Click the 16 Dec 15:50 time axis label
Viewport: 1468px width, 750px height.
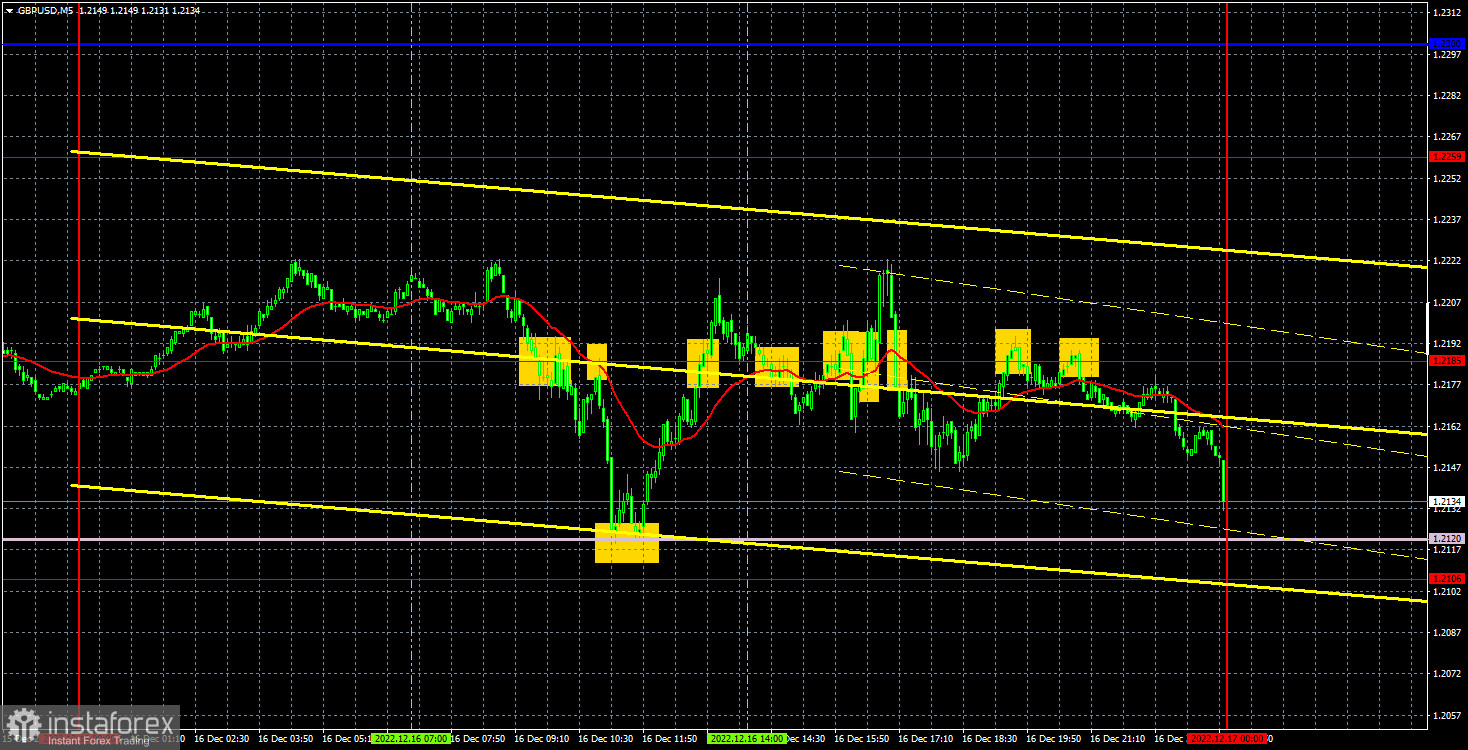pos(861,739)
